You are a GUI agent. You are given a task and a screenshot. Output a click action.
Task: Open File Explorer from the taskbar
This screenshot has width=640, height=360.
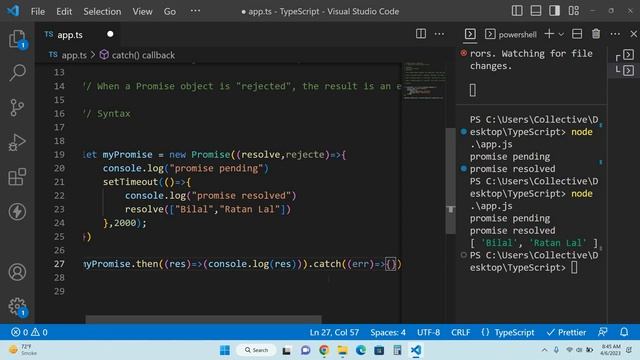(342, 350)
